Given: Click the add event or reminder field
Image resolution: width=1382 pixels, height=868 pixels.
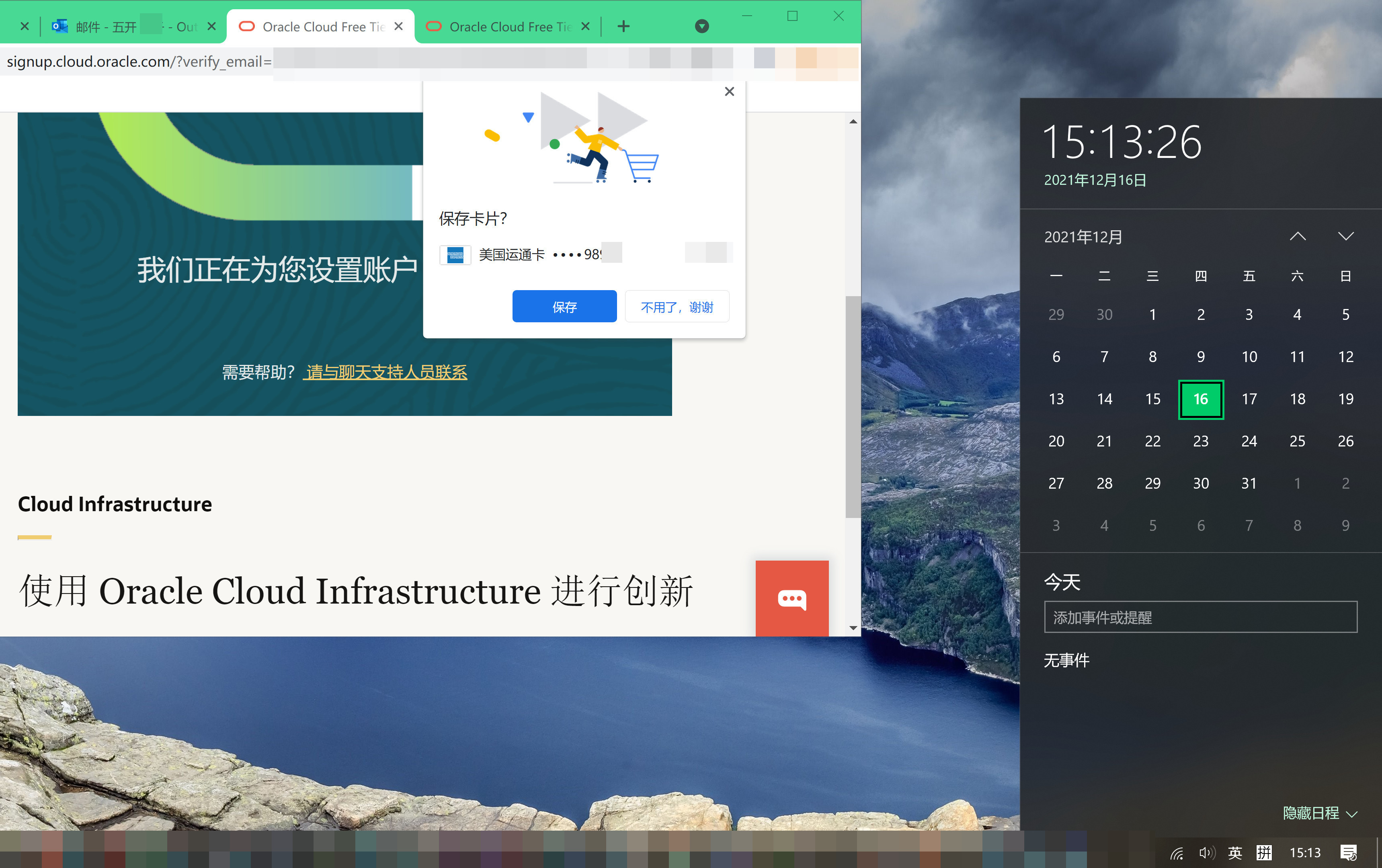Looking at the screenshot, I should pos(1200,617).
